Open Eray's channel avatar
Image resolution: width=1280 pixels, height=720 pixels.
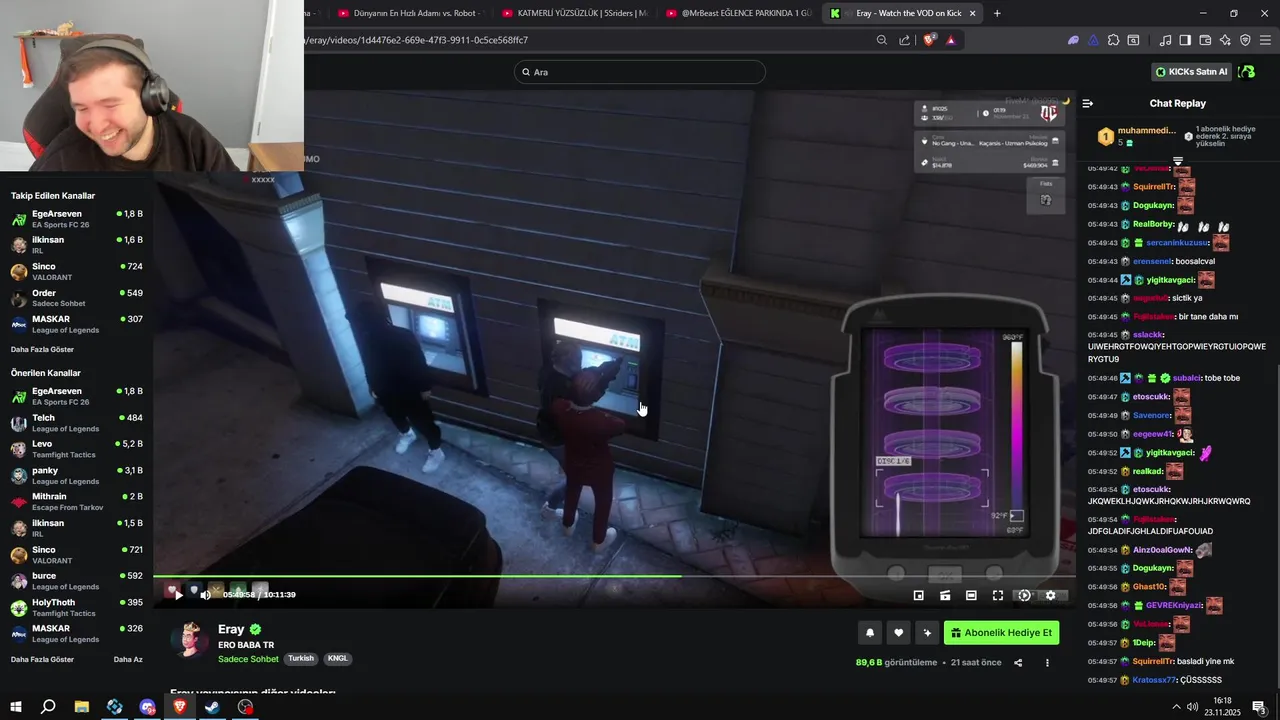(189, 640)
